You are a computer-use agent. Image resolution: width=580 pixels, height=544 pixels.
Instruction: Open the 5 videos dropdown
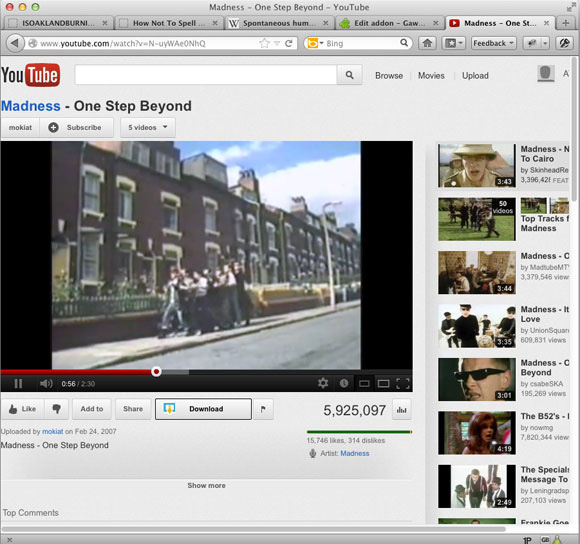coord(148,127)
